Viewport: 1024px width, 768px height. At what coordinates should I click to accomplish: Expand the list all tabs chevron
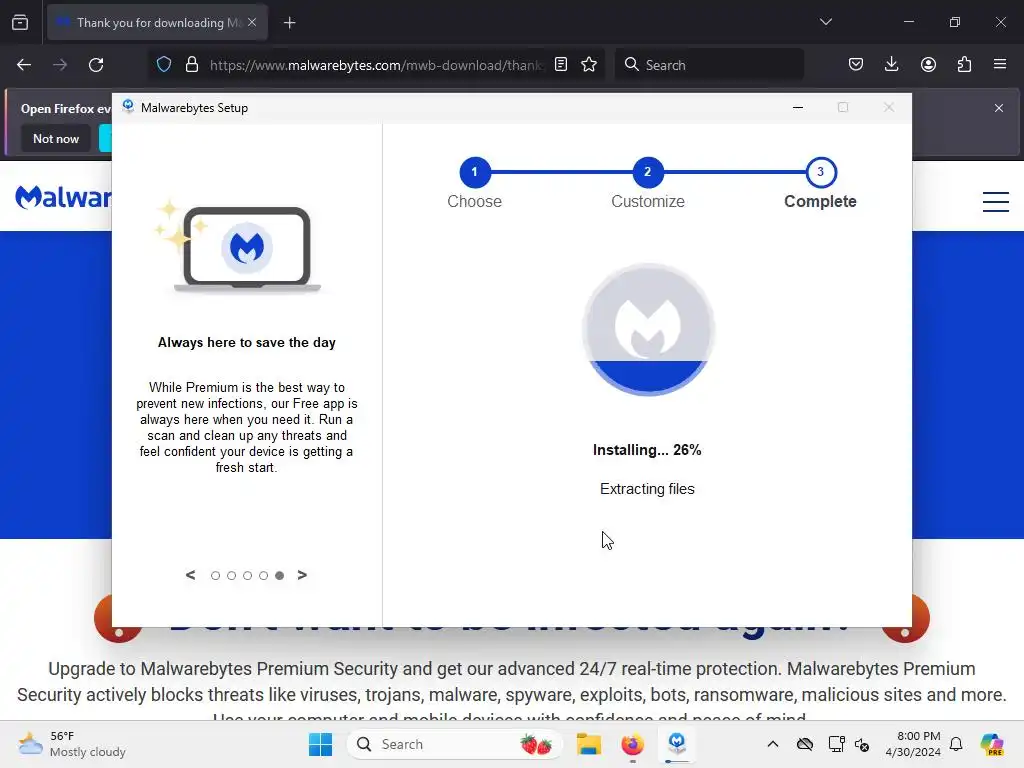825,22
